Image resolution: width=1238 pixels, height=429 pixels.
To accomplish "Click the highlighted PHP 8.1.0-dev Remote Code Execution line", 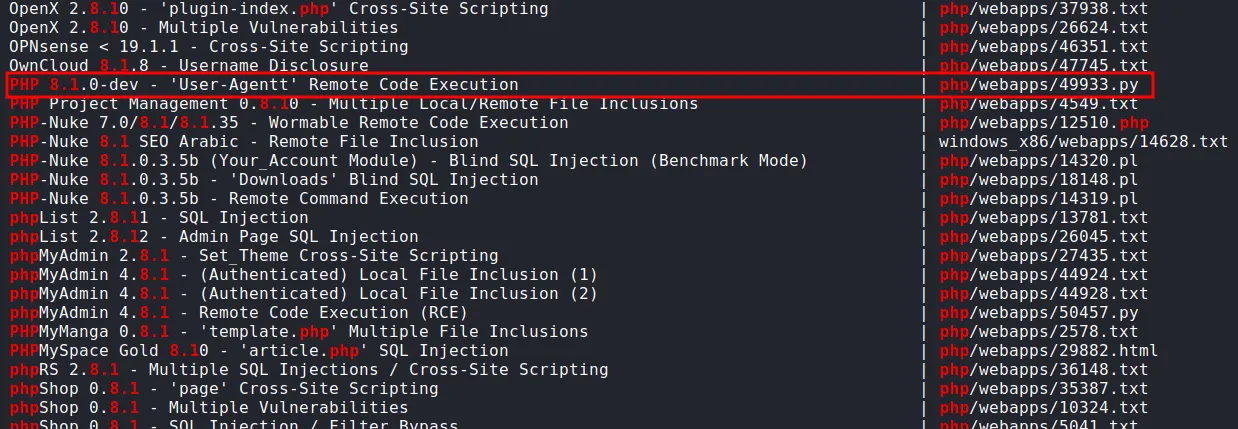I will (264, 85).
